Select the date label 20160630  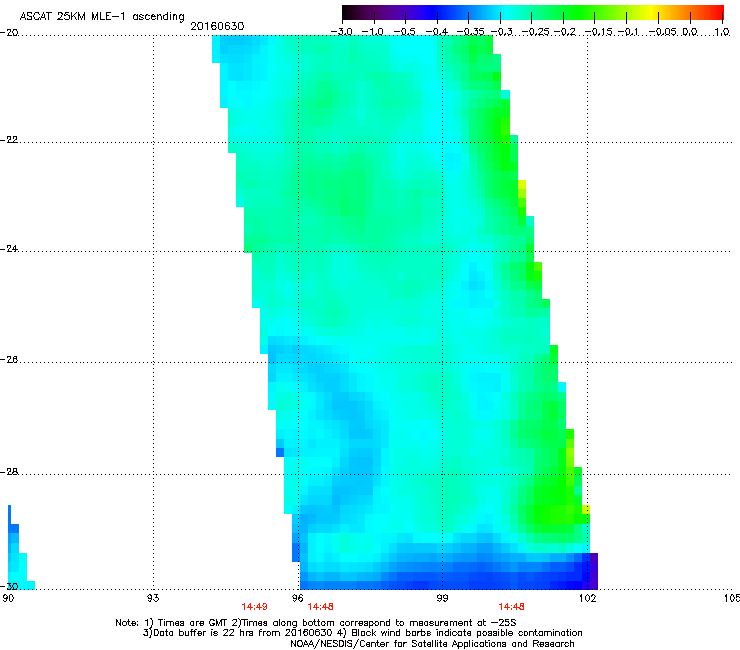point(217,26)
